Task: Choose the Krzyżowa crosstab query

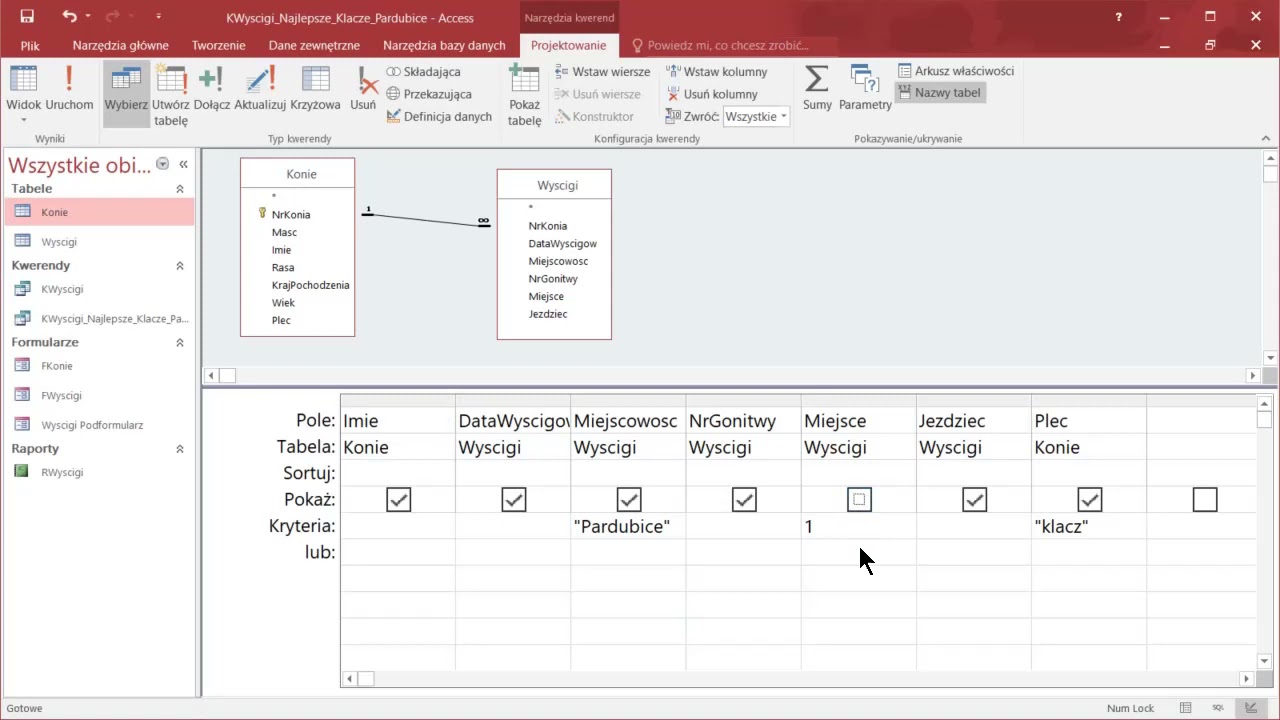Action: 316,90
